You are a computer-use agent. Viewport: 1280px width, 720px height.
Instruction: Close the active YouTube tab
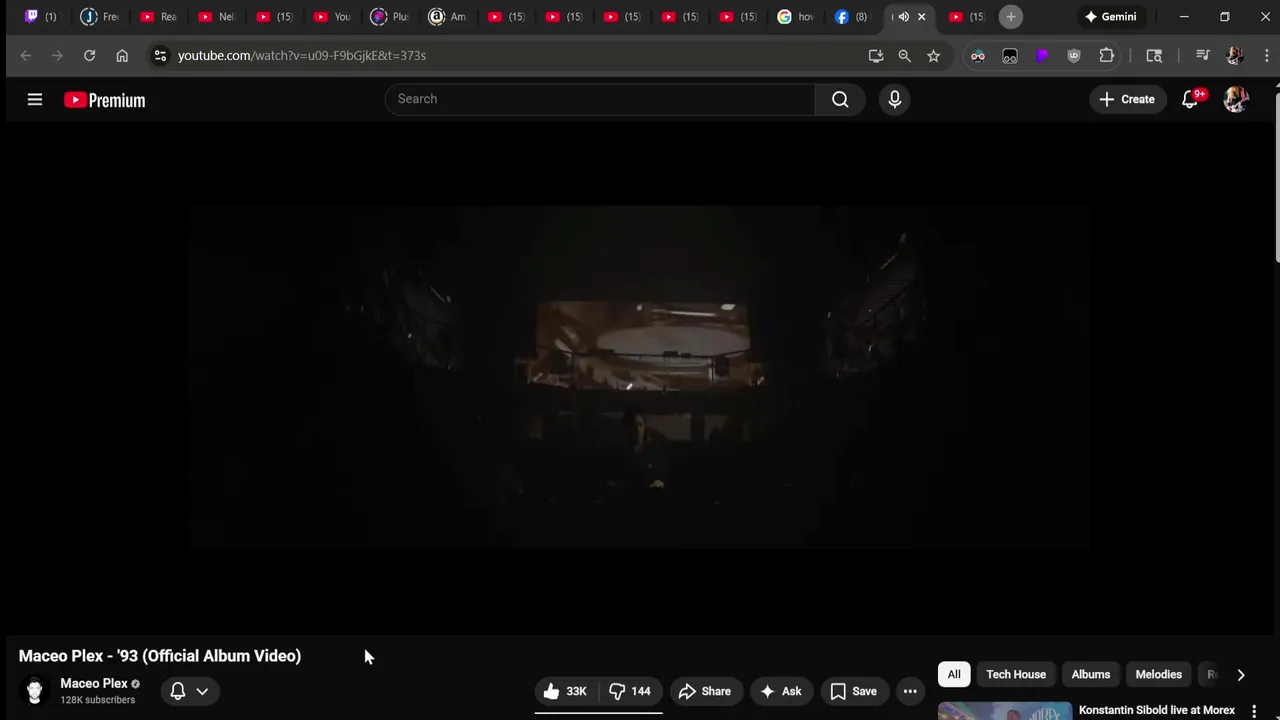click(922, 17)
